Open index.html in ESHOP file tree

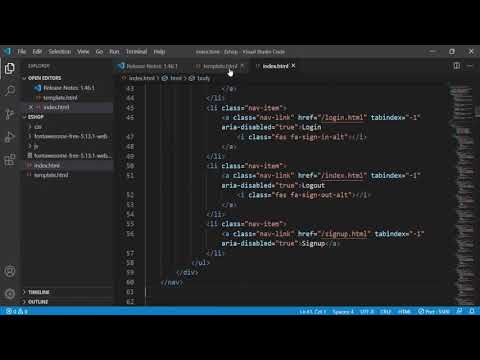point(47,165)
